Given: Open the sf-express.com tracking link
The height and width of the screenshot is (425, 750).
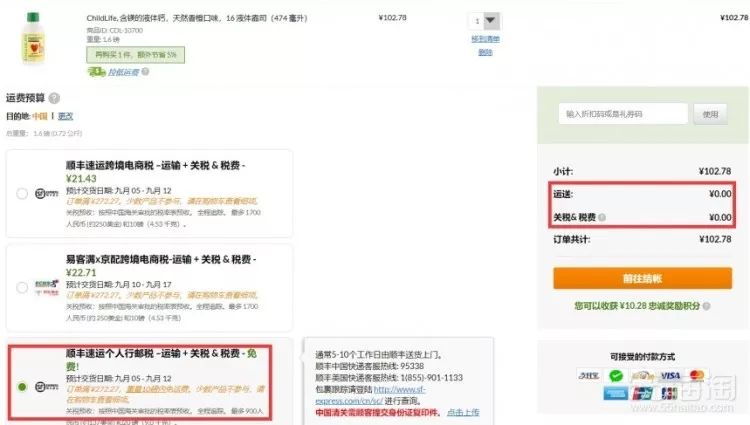Looking at the screenshot, I should point(370,395).
